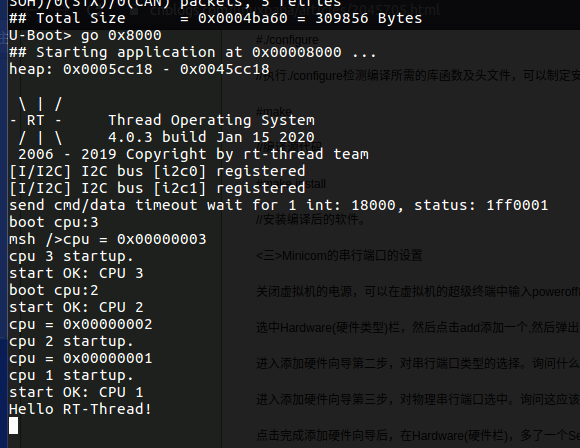Click the '2006 - 2019 Copyright by rt-thread team' line
This screenshot has width=580, height=448.
[193, 155]
